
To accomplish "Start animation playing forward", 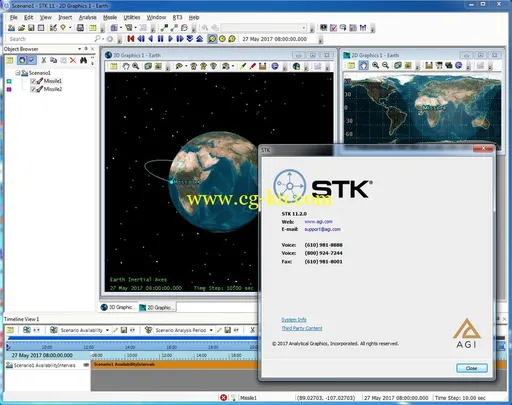I will (170, 39).
